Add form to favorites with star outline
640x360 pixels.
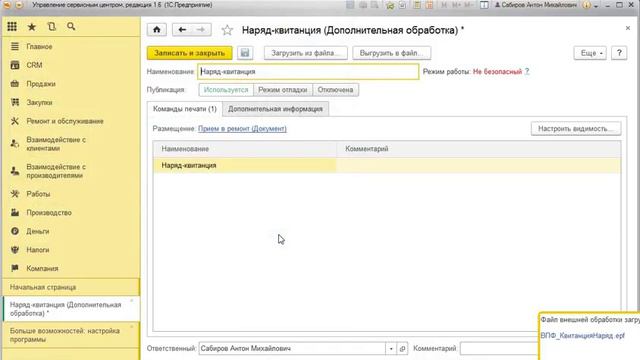[227, 30]
